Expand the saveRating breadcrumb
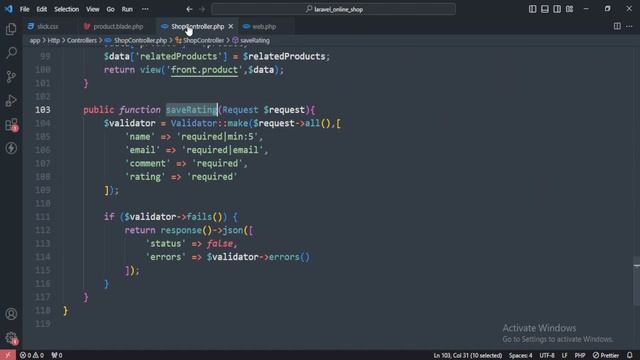The height and width of the screenshot is (360, 640). point(251,40)
